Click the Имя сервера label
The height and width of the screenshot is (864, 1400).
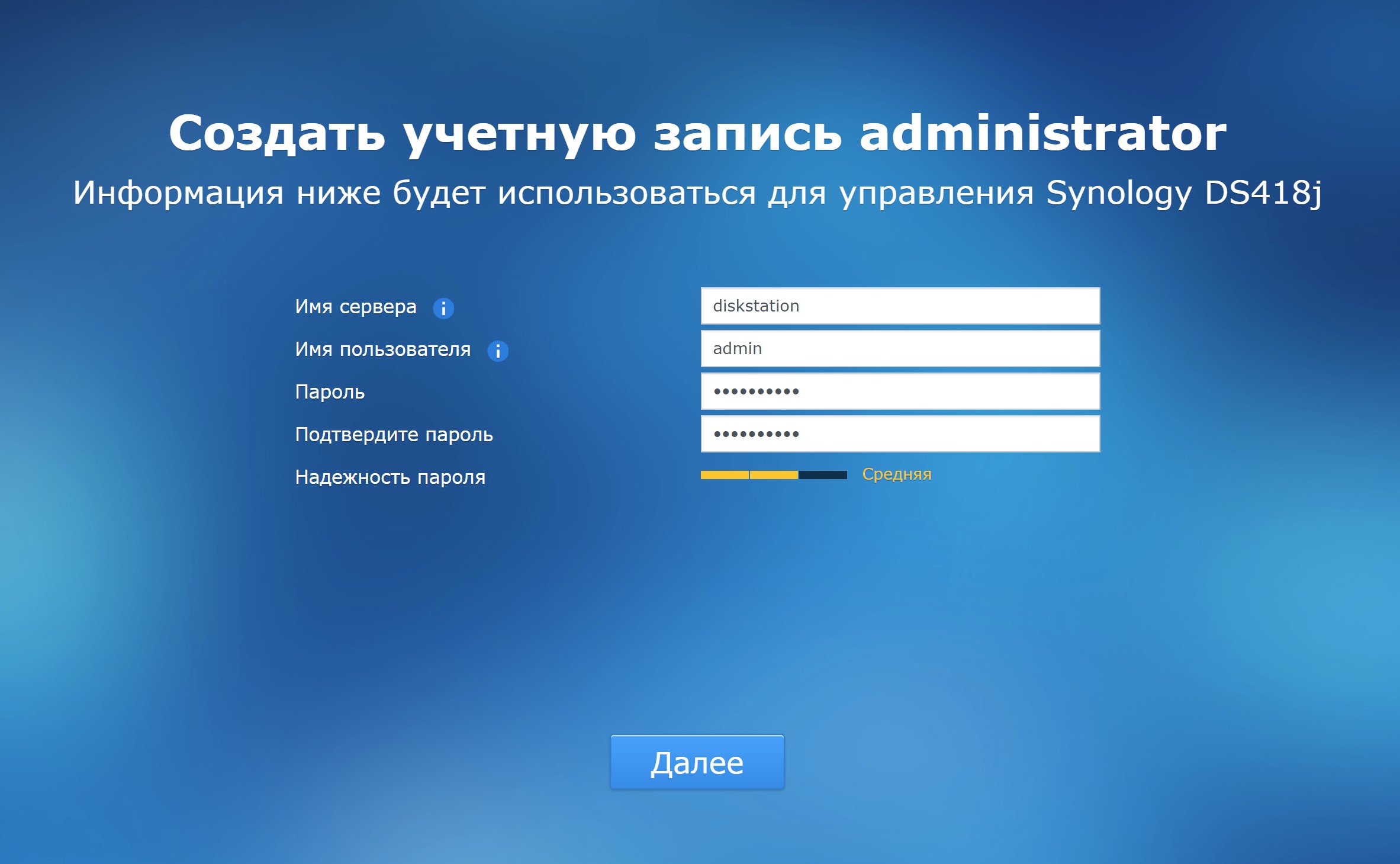pyautogui.click(x=356, y=307)
